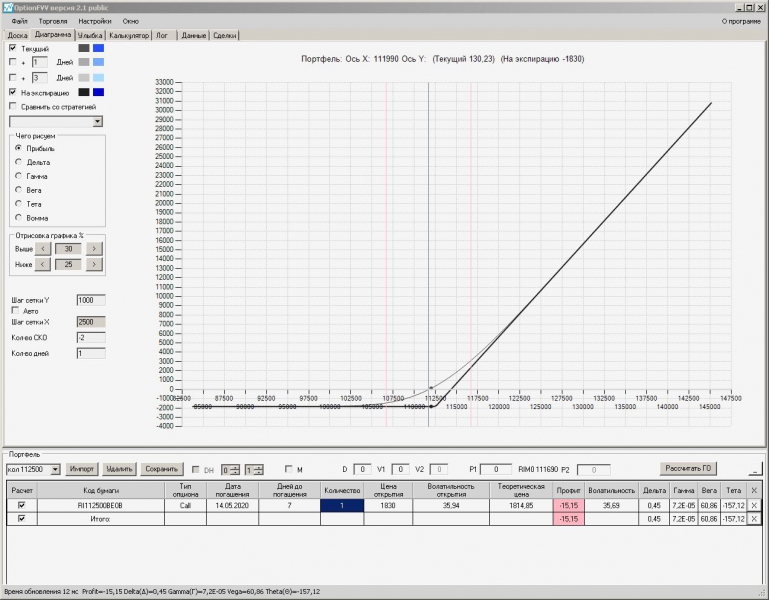This screenshot has height=600, width=769.
Task: Increase the Выше chart cutoff with right arrow
Action: (94, 248)
